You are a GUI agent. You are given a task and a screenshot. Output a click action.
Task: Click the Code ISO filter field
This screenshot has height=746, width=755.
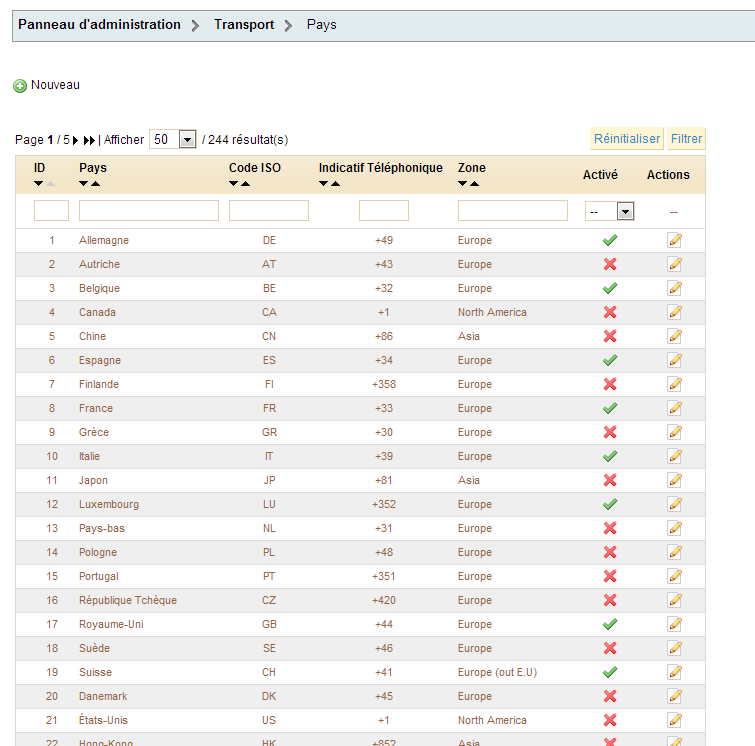269,210
